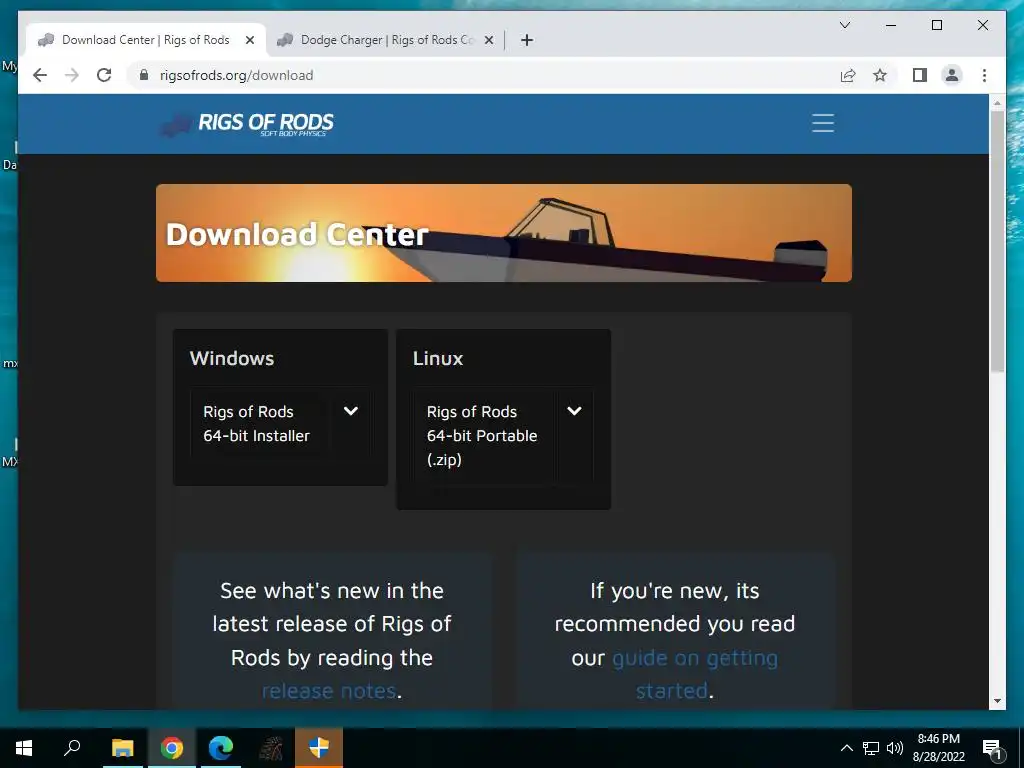
Task: Open the tab search chevron
Action: (844, 25)
